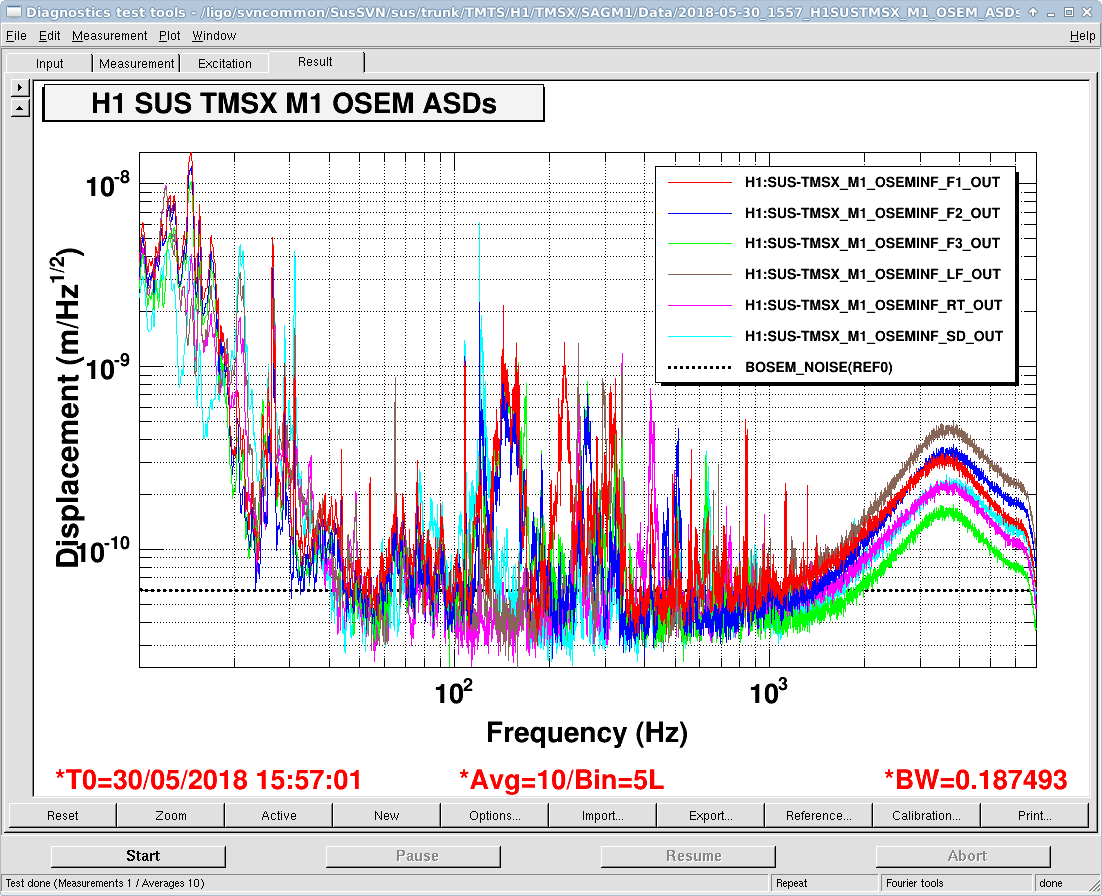
Task: Click the up-arrow panel collapse button
Action: click(20, 107)
